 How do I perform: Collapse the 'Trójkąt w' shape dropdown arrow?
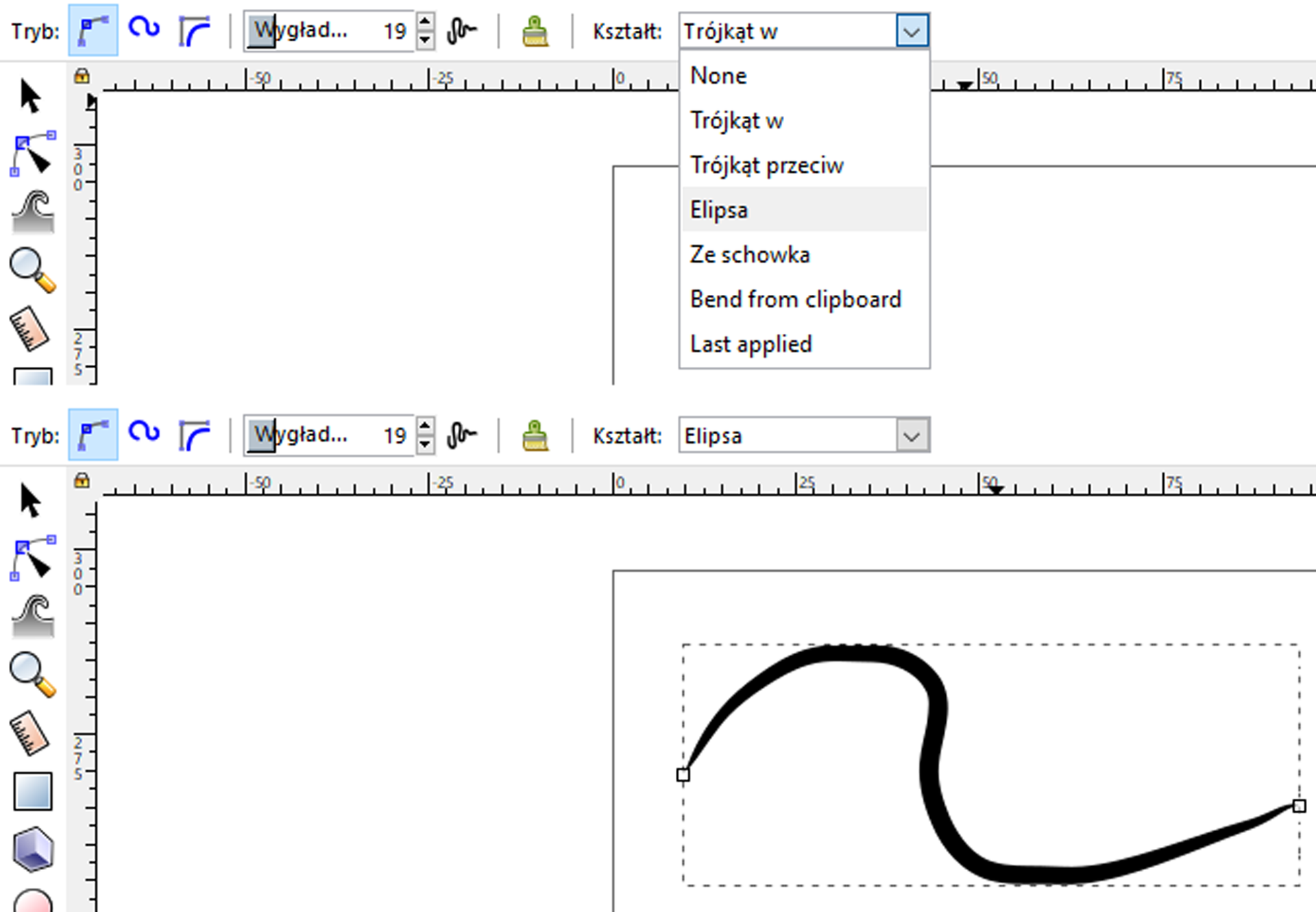(912, 32)
